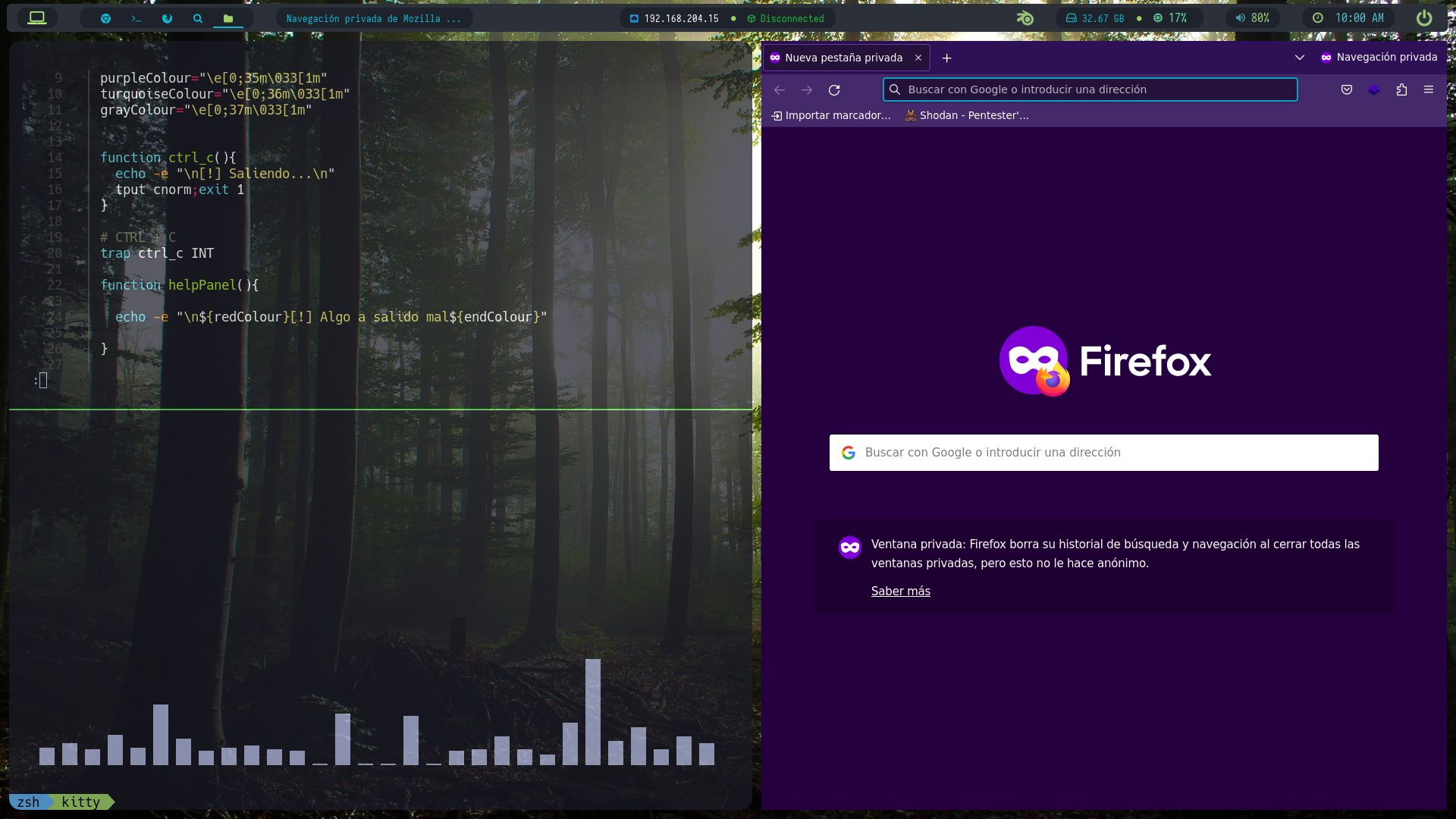Click the VPN Disconnected status

point(786,18)
